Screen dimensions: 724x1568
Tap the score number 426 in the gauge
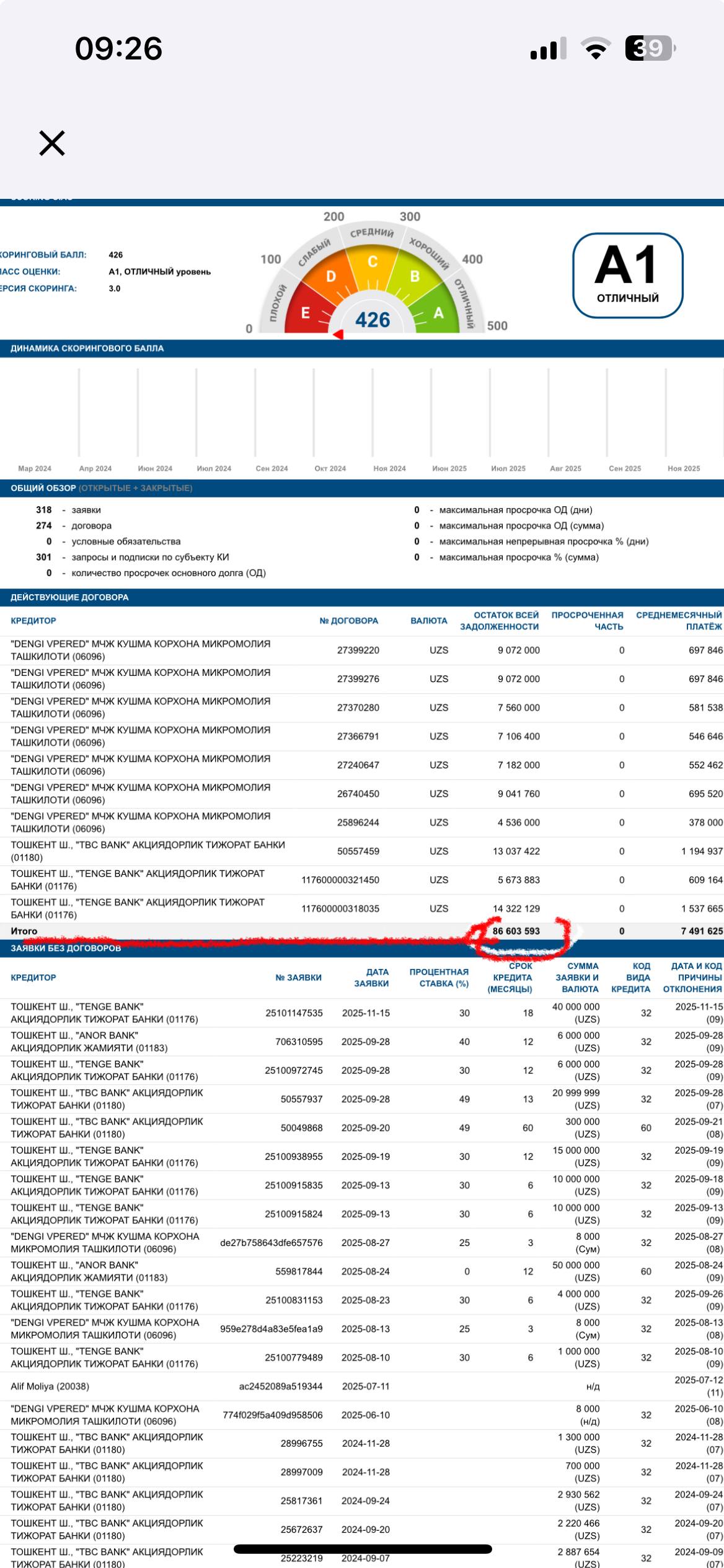(372, 320)
